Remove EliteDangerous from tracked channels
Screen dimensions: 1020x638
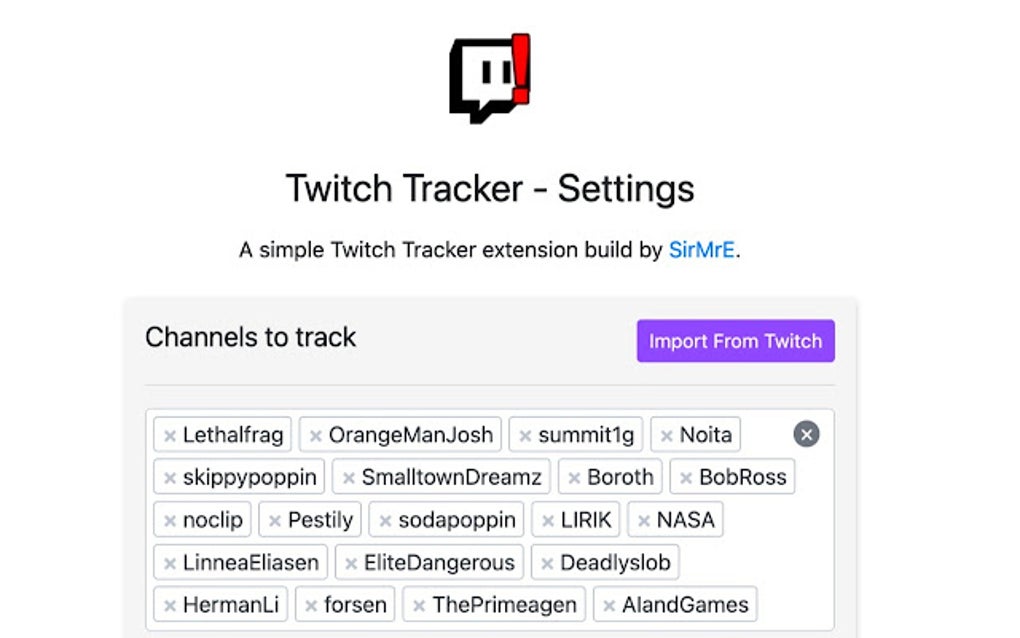pos(350,562)
